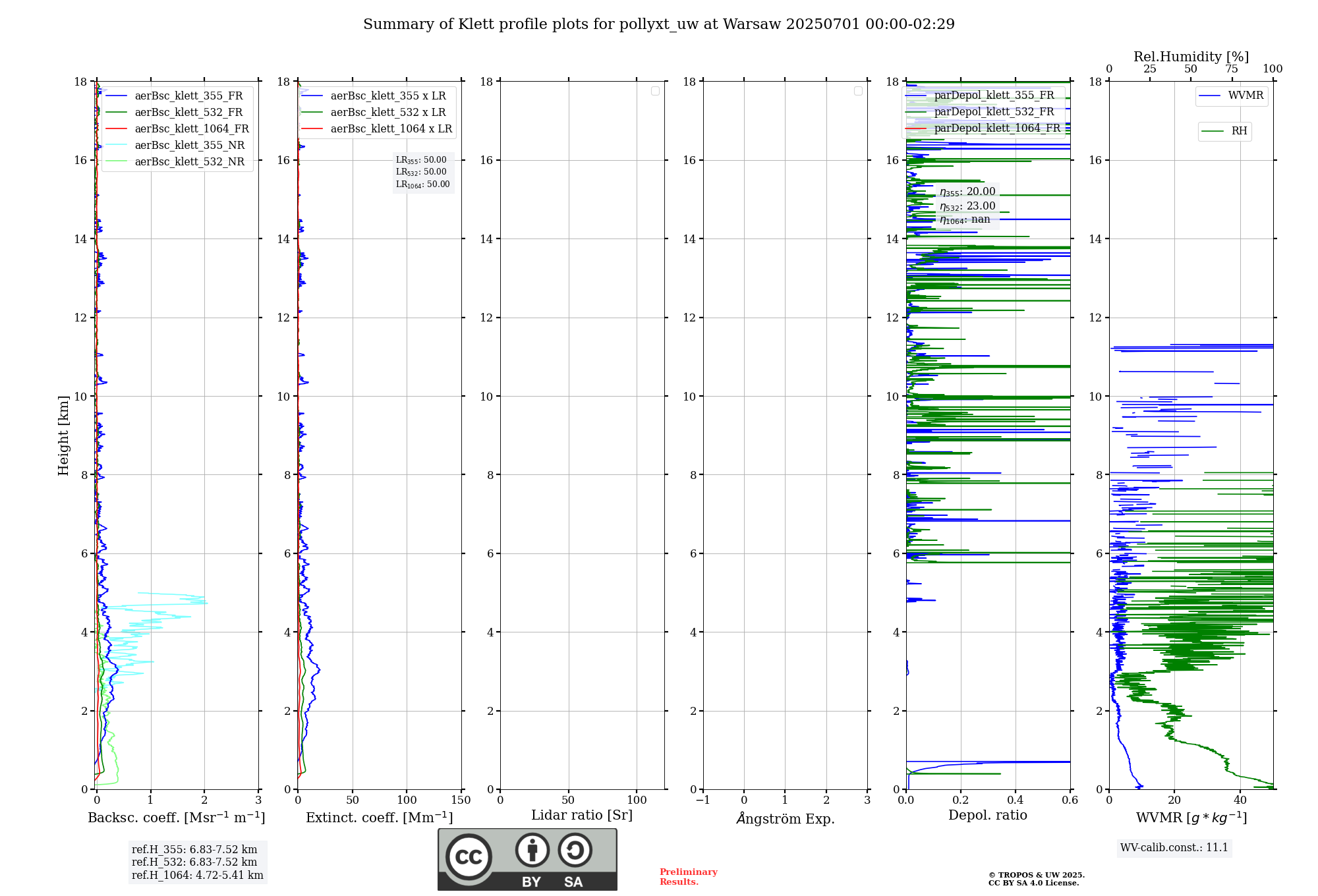This screenshot has width=1318, height=896.
Task: Click the parDepol_klett_1064_FR legend entry
Action: 983,128
